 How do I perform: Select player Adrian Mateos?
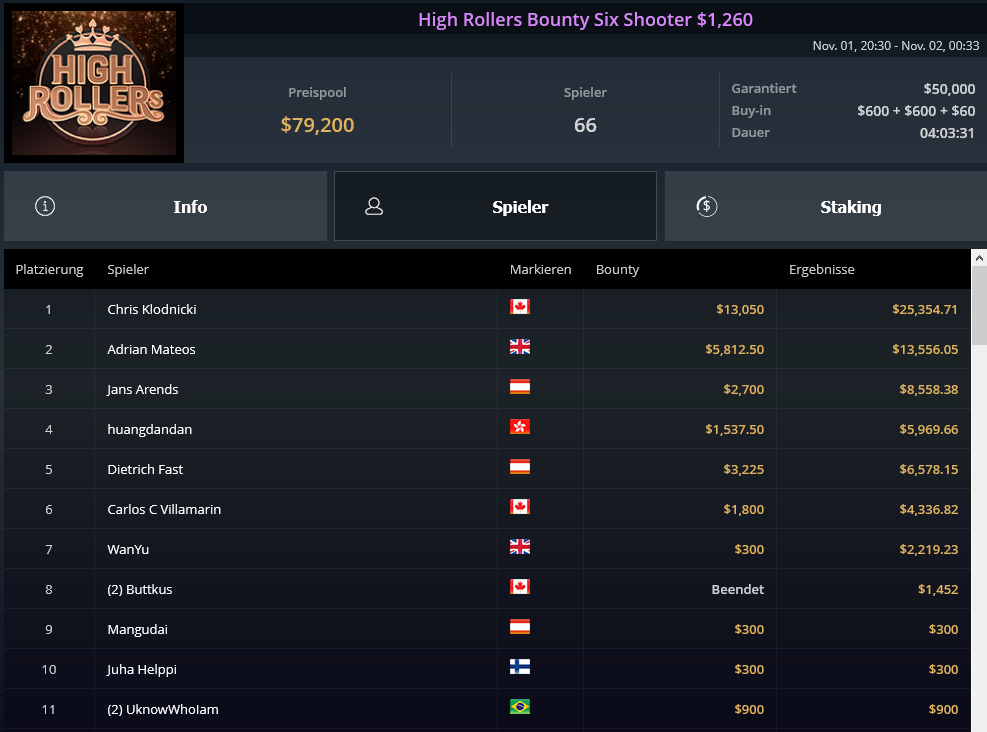151,349
